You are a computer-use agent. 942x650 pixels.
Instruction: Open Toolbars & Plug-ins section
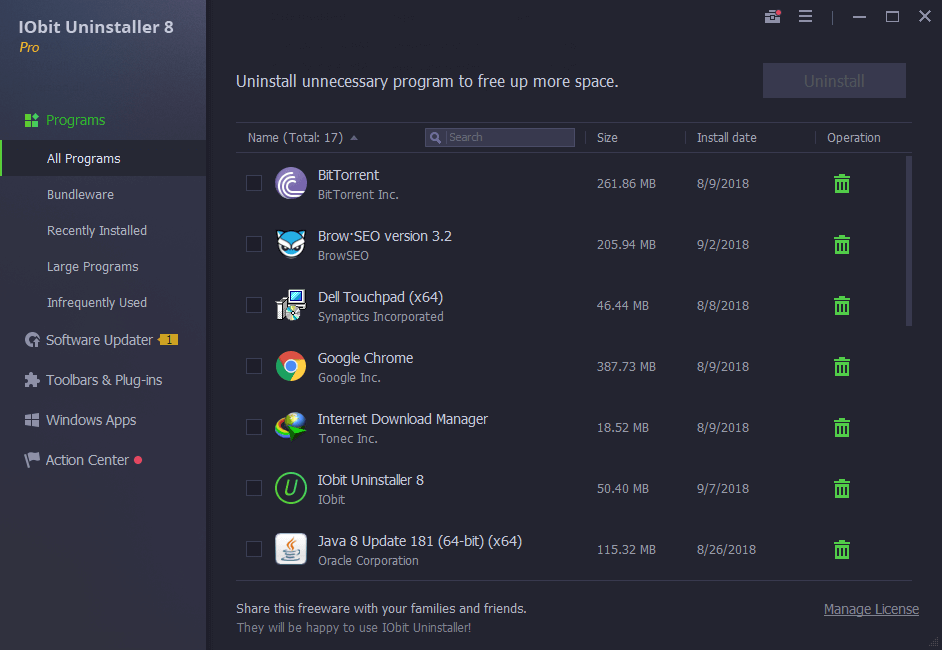[x=103, y=380]
